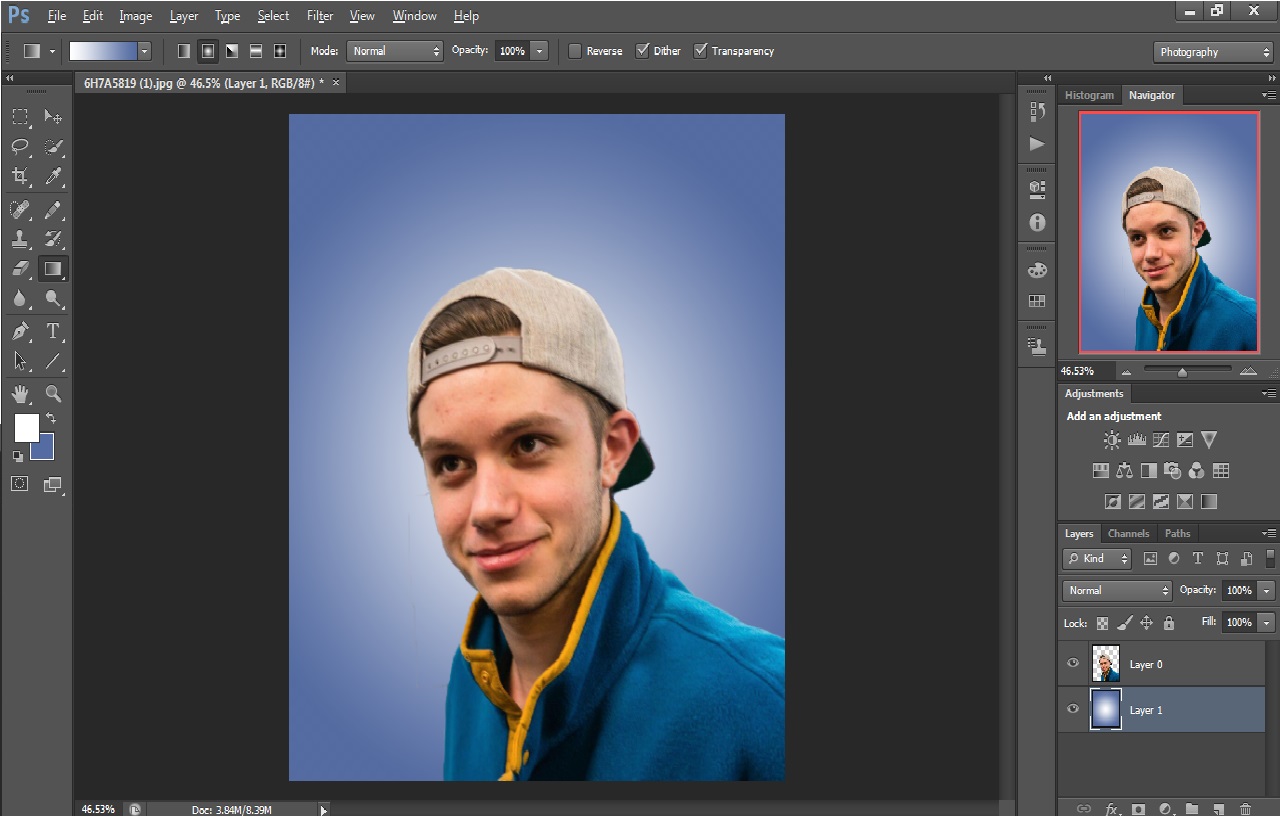Select the Crop tool

point(20,177)
